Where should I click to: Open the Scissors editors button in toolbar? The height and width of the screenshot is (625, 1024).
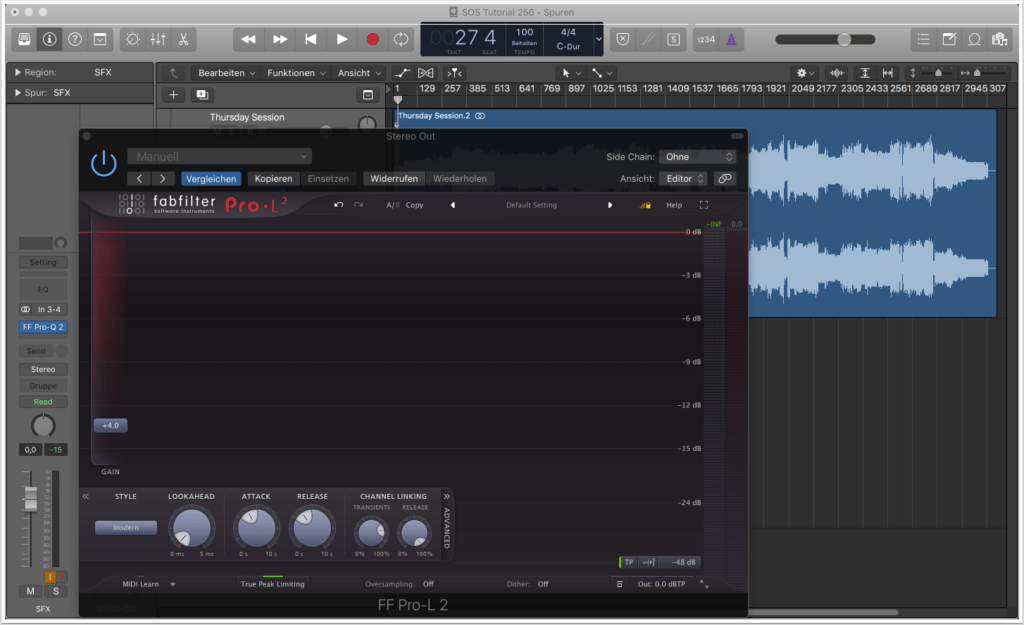184,39
